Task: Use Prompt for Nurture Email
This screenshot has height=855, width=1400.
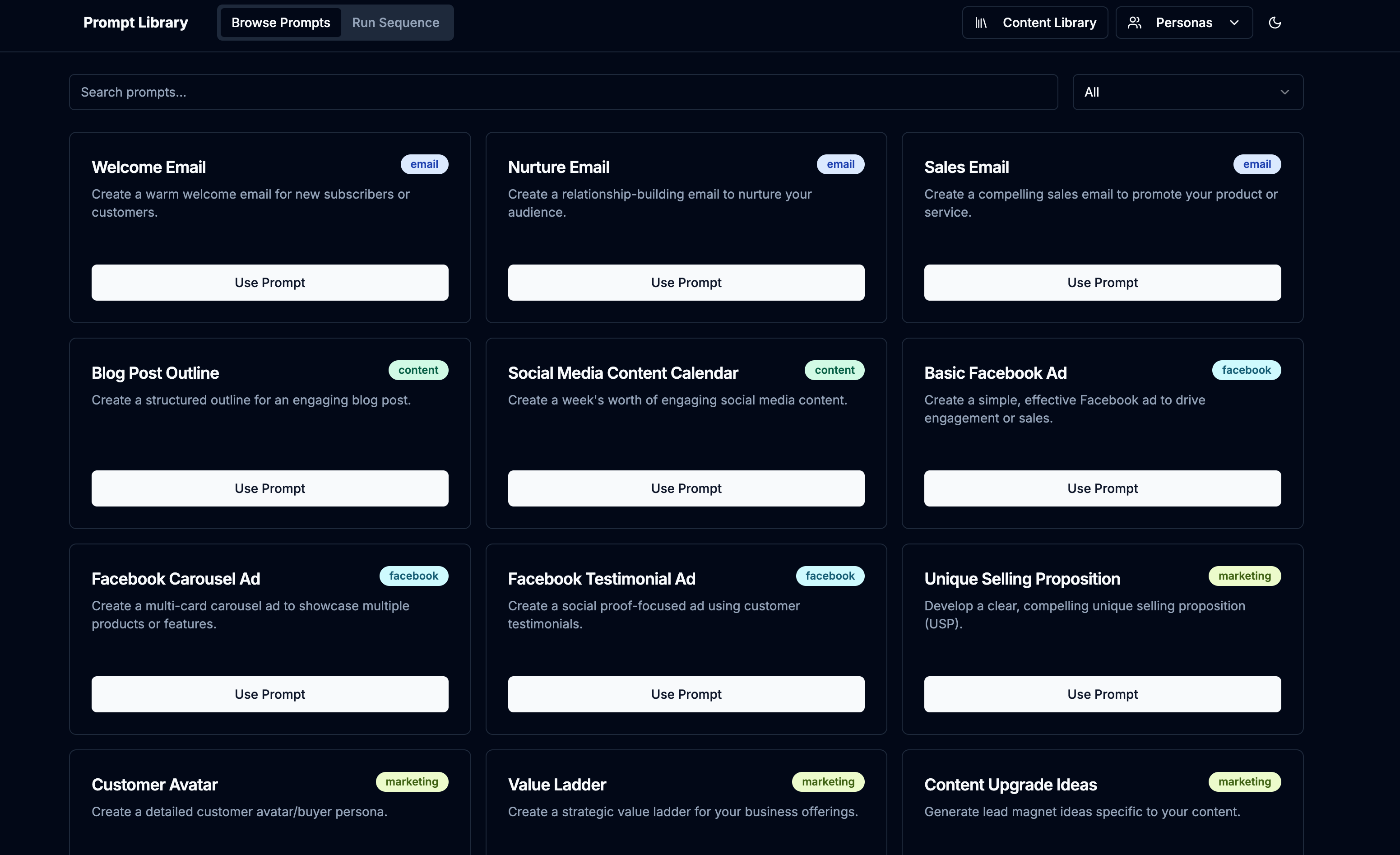Action: pos(686,283)
